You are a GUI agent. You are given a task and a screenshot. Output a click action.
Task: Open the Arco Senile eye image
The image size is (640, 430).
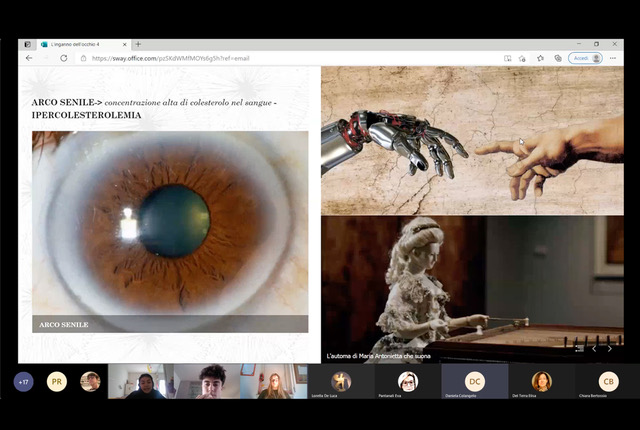170,232
